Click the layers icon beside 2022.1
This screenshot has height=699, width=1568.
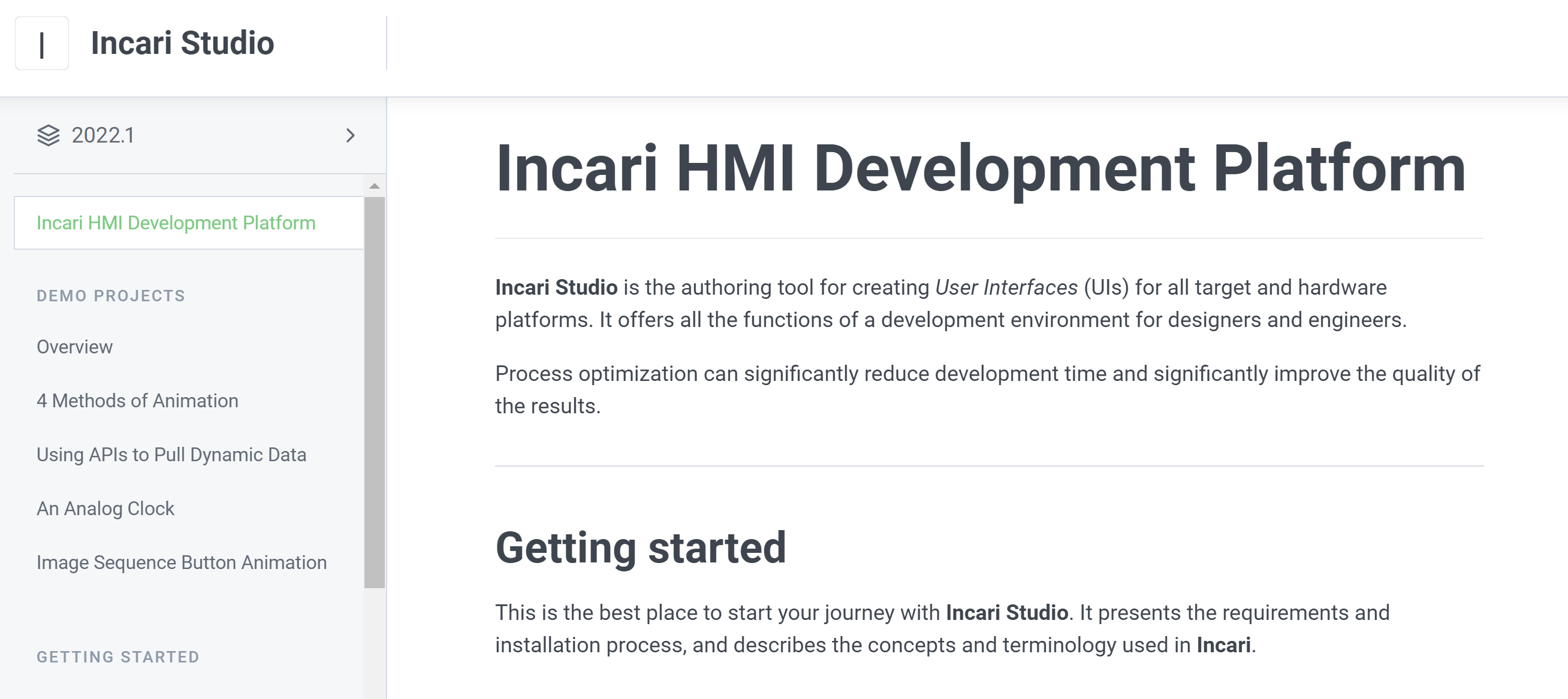(x=49, y=135)
